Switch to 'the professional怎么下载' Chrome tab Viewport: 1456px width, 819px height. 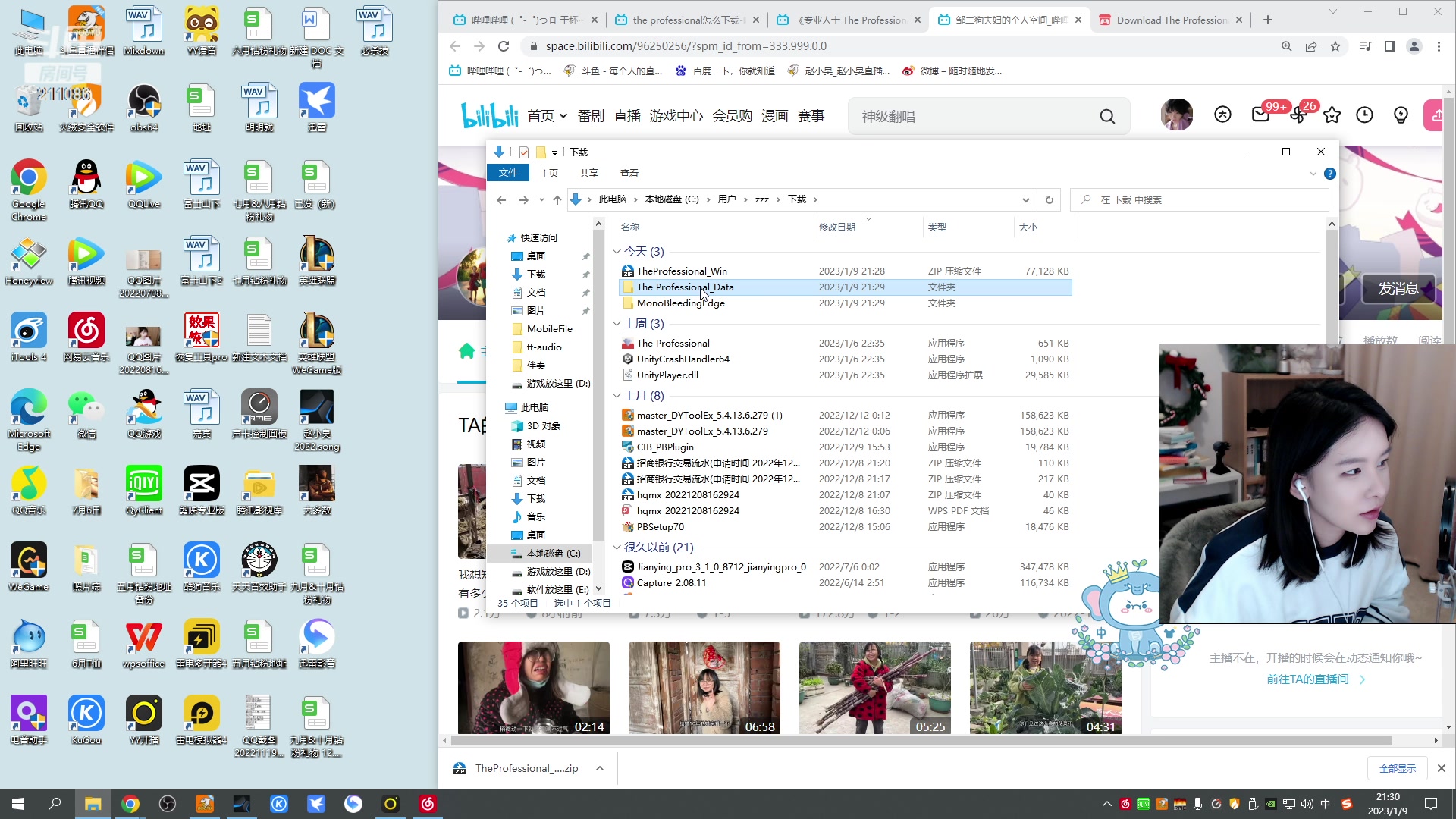tap(689, 20)
